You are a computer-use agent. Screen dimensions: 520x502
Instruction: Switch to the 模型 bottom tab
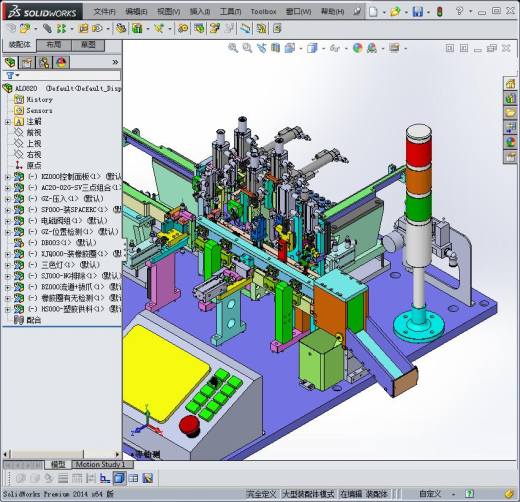coord(58,464)
